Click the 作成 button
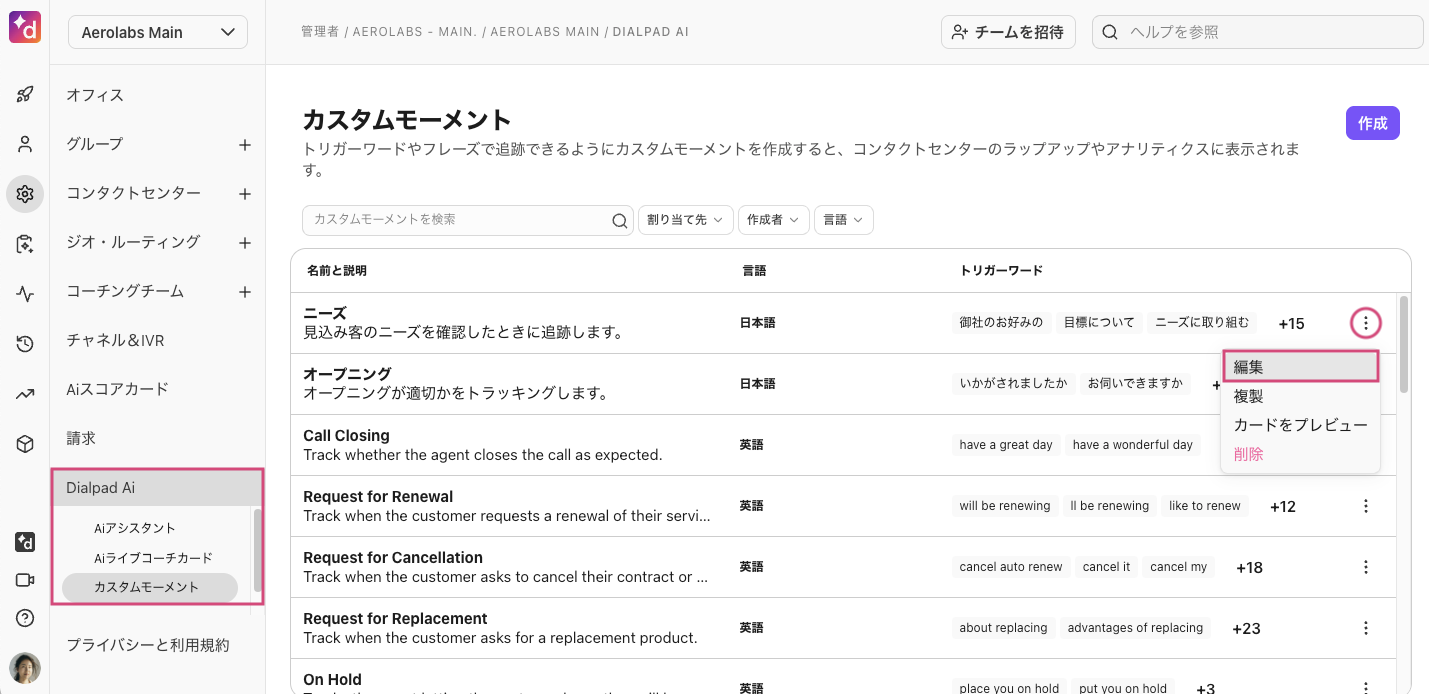1429x694 pixels. tap(1372, 123)
